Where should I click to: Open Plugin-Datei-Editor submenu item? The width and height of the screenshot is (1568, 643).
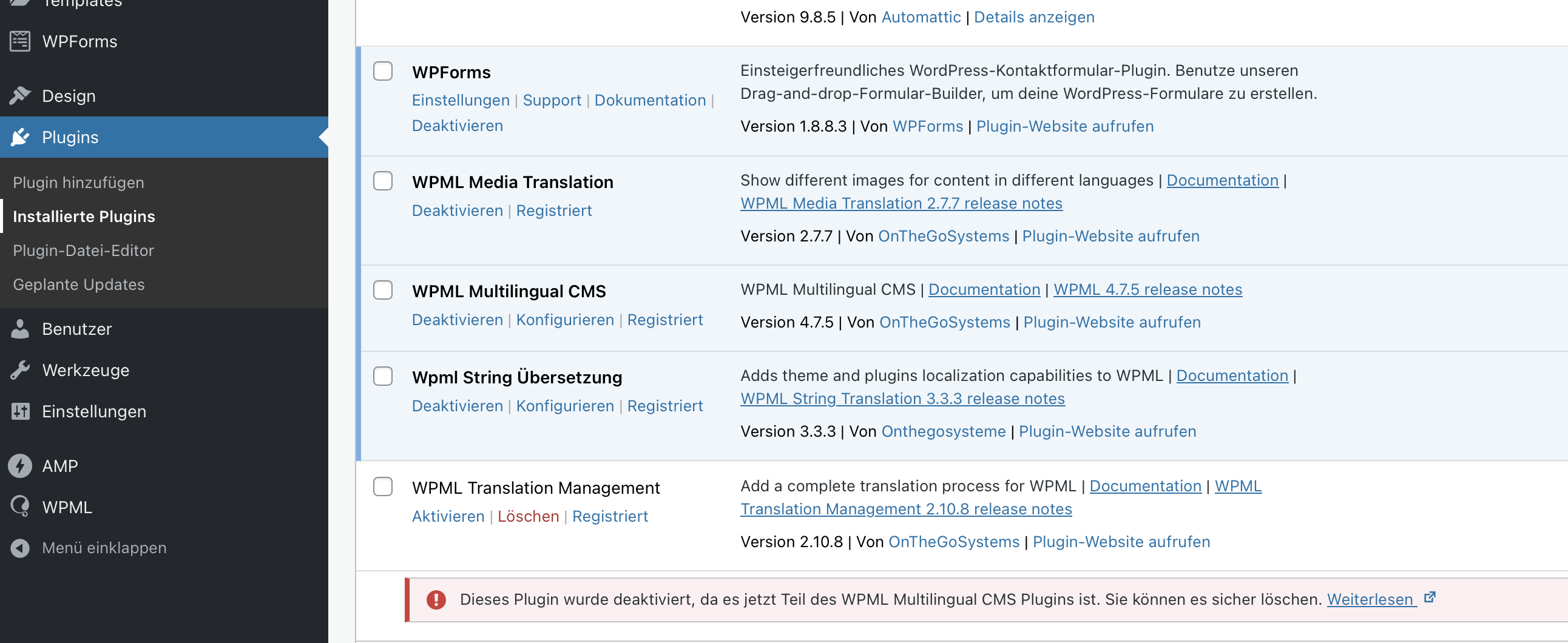point(83,251)
